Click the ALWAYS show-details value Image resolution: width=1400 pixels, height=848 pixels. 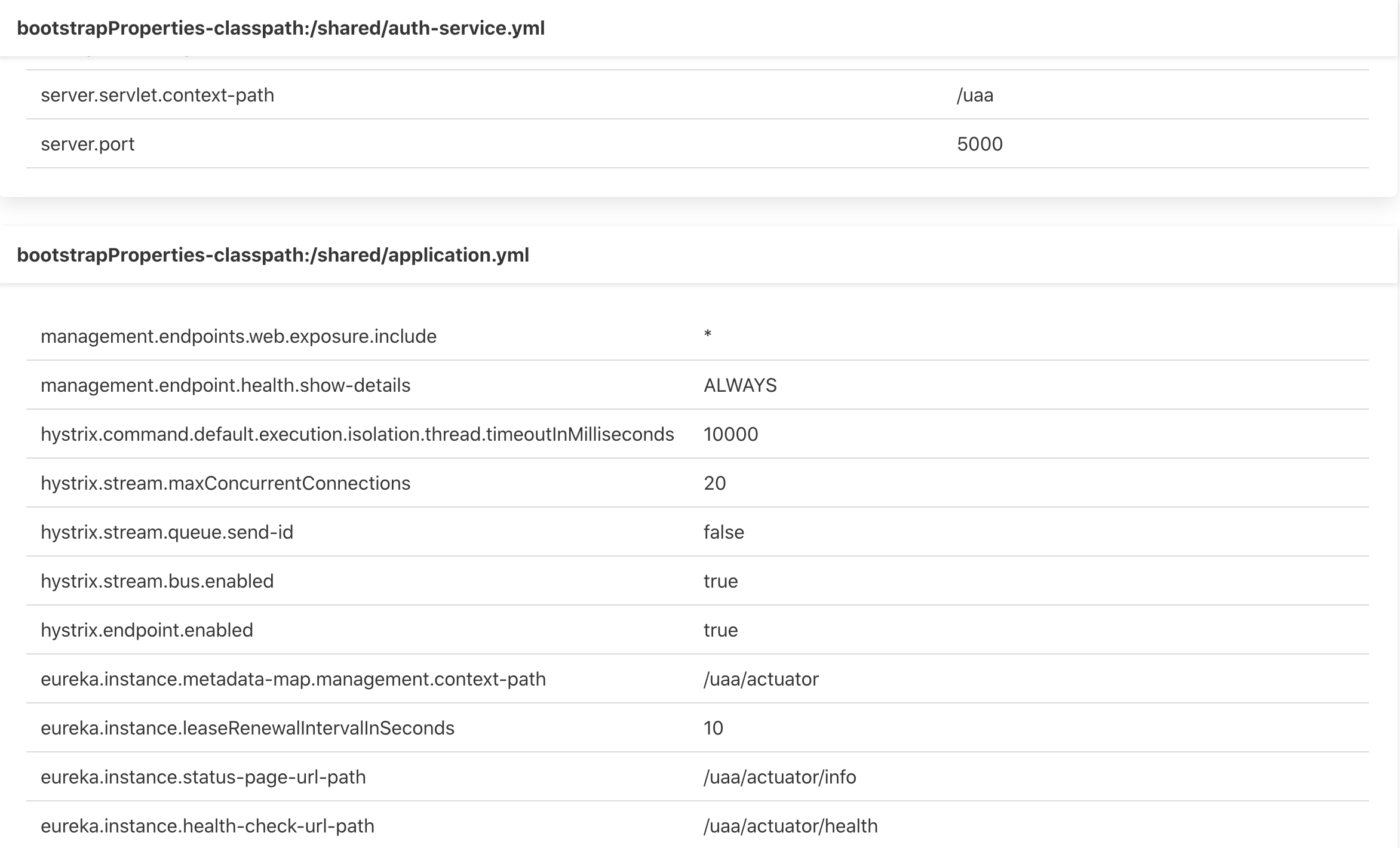click(x=740, y=385)
